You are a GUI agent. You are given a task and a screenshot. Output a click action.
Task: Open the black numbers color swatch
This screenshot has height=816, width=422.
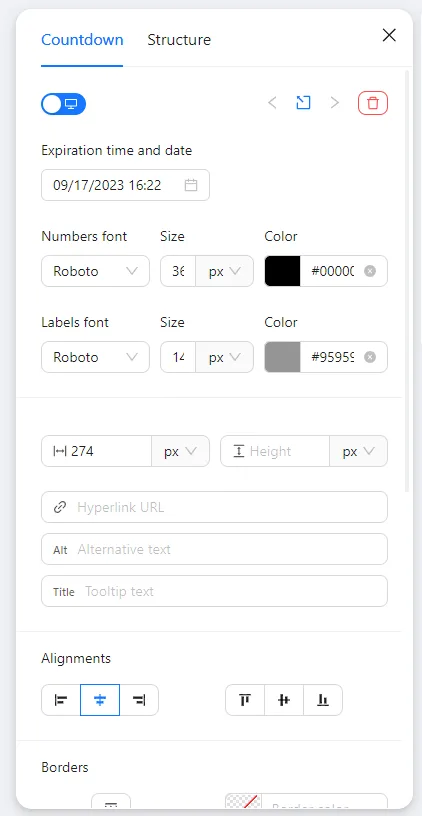[x=283, y=271]
